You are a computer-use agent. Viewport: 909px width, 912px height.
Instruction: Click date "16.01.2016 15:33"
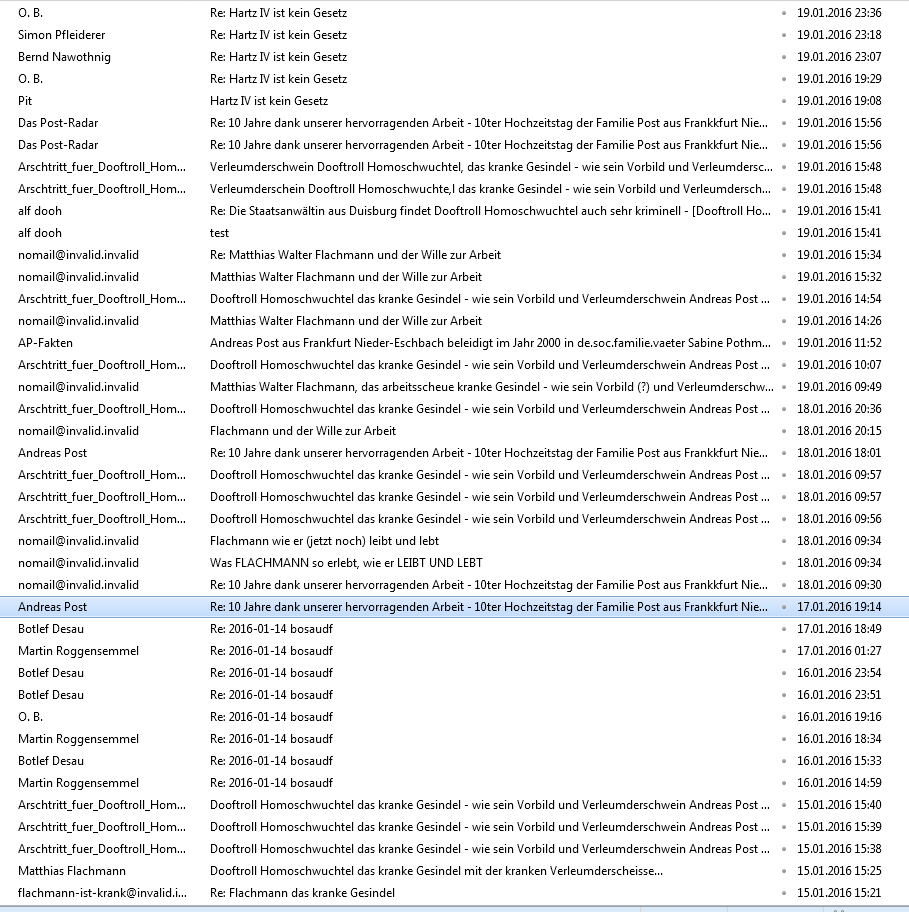[839, 761]
